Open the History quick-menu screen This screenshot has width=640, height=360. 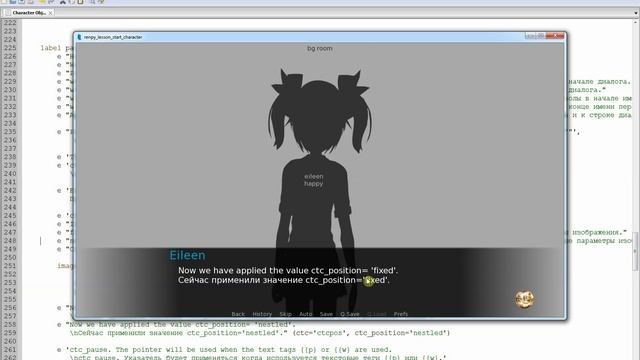pos(262,314)
